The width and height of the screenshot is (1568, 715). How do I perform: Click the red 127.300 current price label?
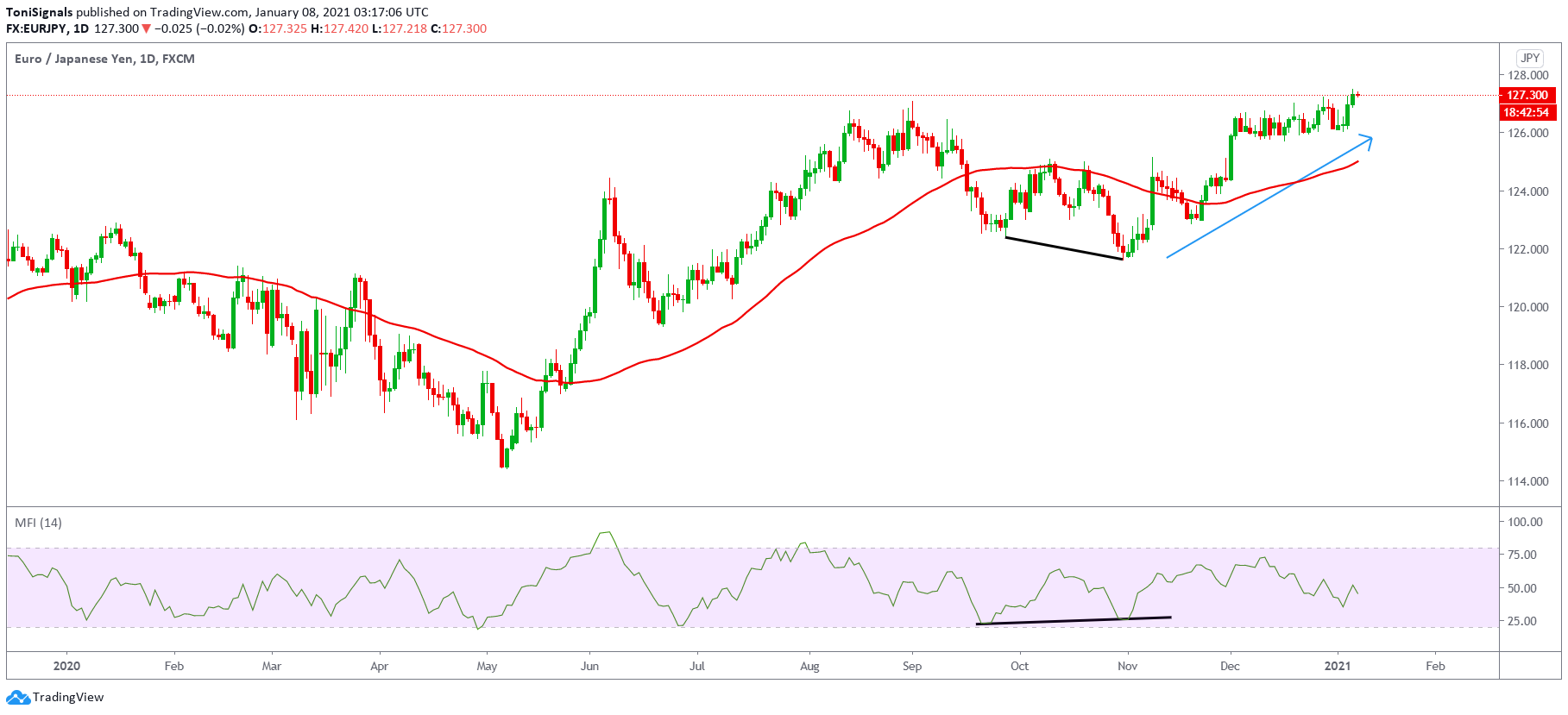tap(1527, 95)
